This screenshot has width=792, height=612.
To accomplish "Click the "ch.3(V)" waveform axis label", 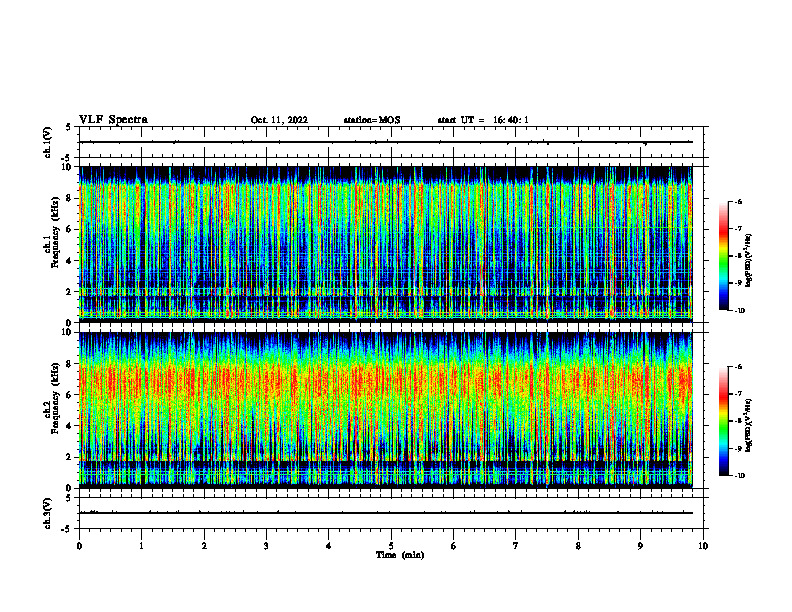I will [47, 513].
